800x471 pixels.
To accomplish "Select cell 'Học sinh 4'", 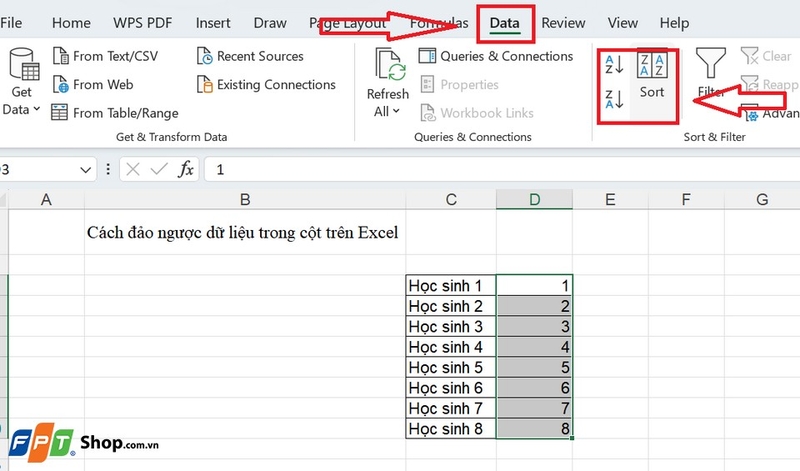I will point(451,346).
